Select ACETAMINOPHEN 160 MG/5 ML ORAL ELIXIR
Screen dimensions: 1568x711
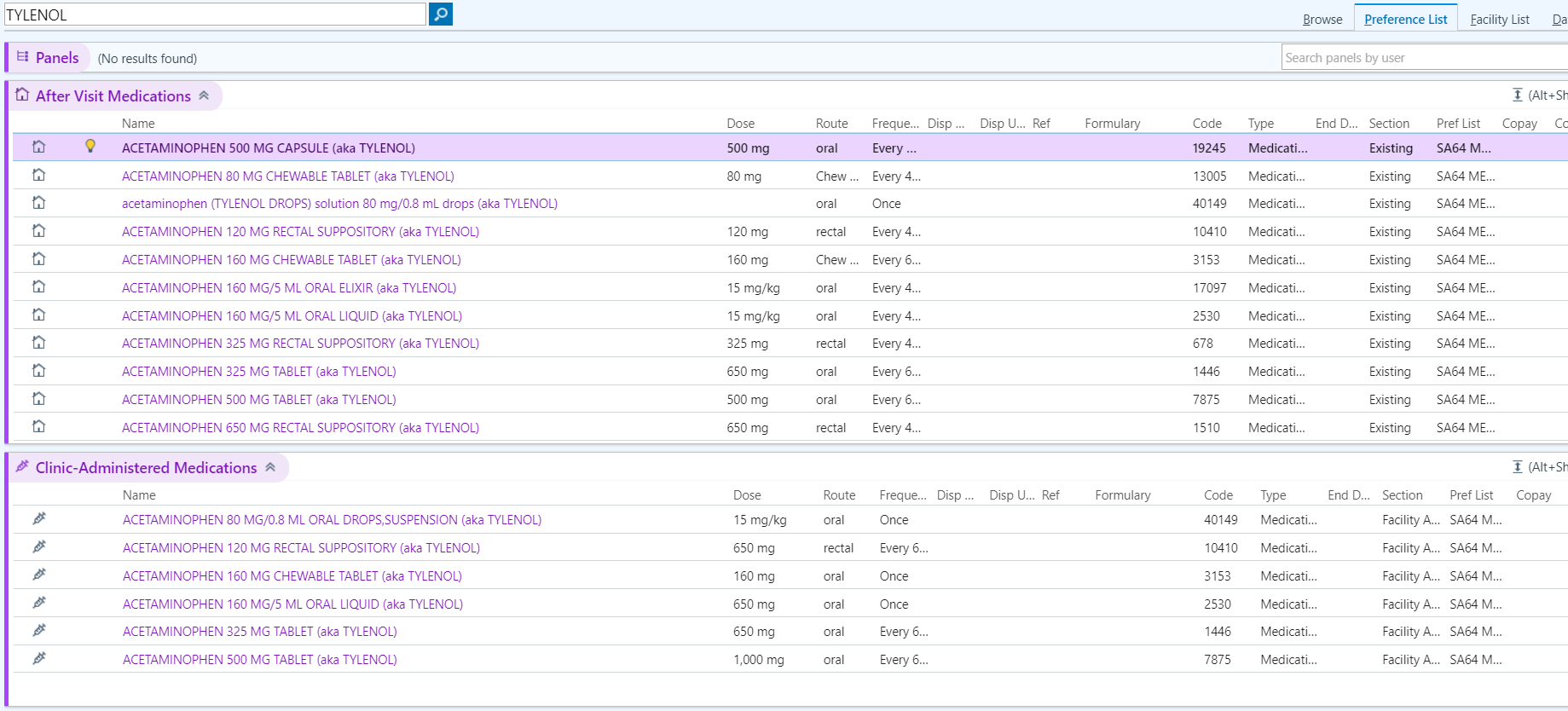[289, 288]
